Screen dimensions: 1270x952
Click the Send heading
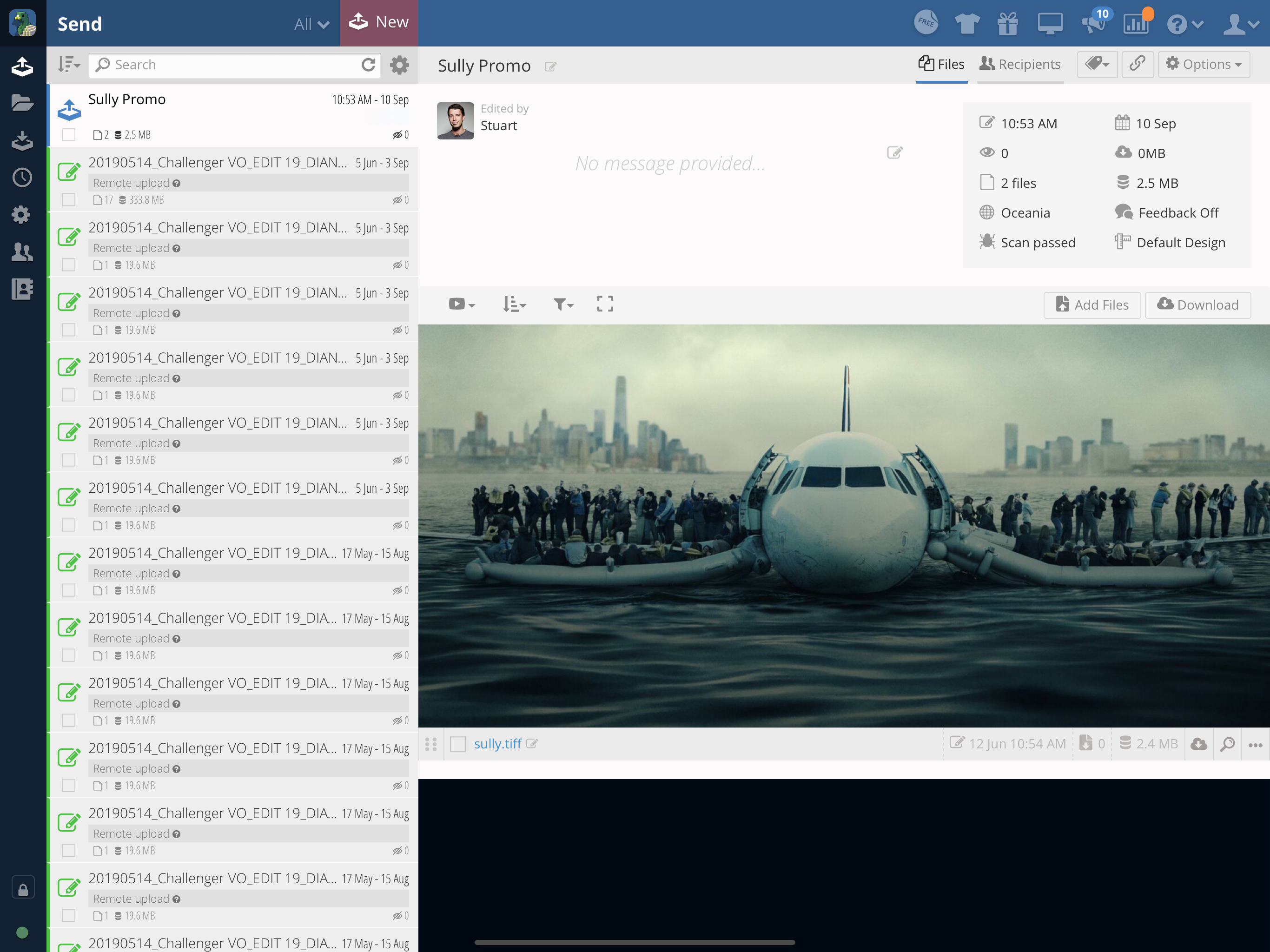click(80, 24)
